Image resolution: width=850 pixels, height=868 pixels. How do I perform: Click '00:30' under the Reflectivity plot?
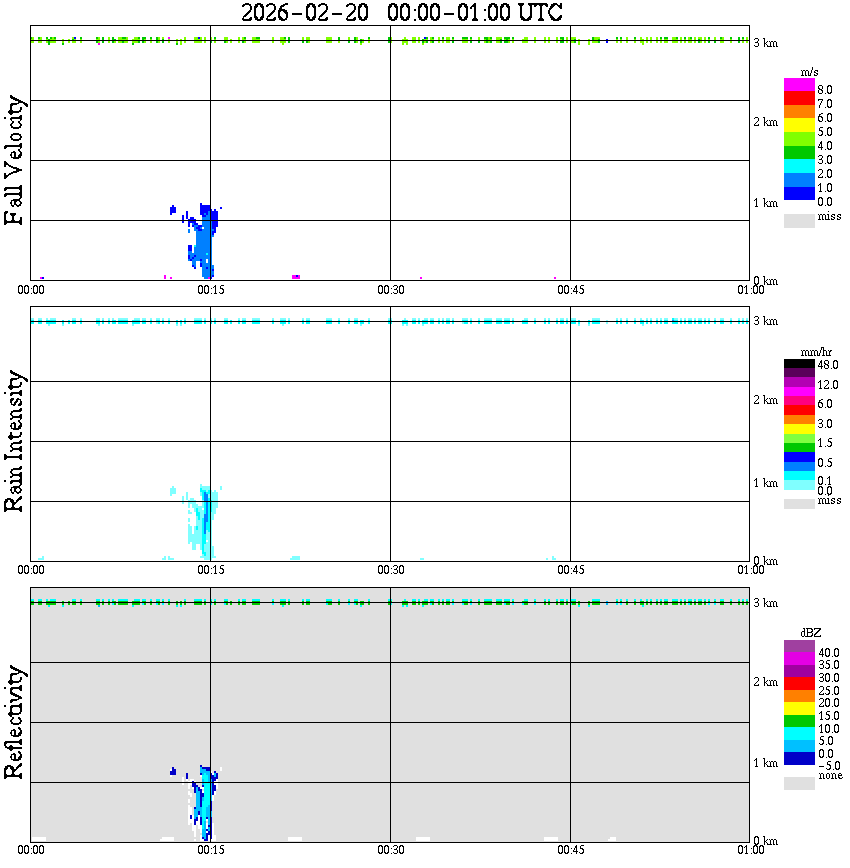391,850
